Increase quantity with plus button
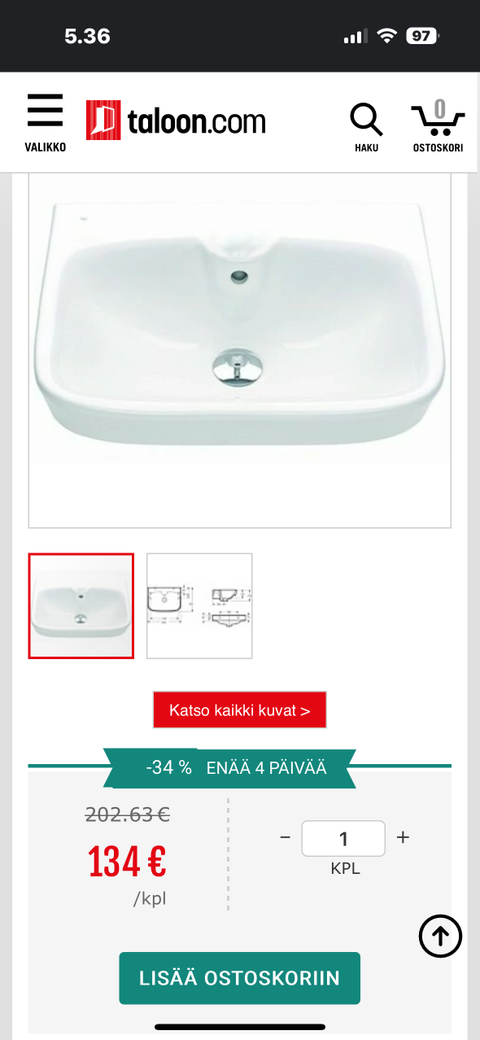The image size is (480, 1040). tap(402, 837)
